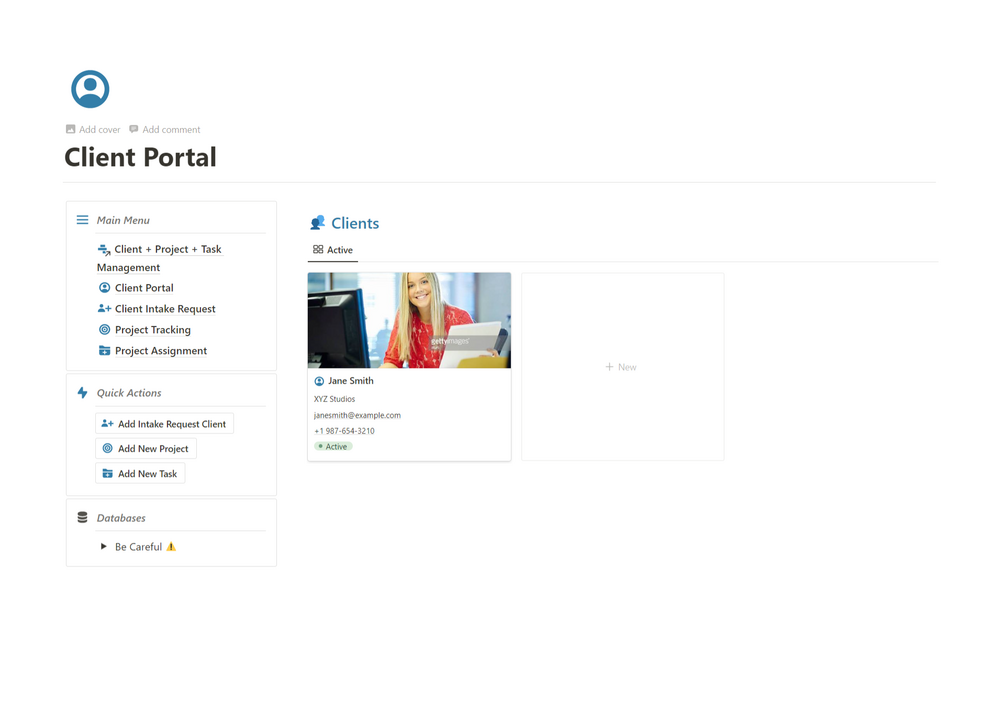Click the Clients heading people icon
Image resolution: width=1005 pixels, height=725 pixels.
coord(317,223)
